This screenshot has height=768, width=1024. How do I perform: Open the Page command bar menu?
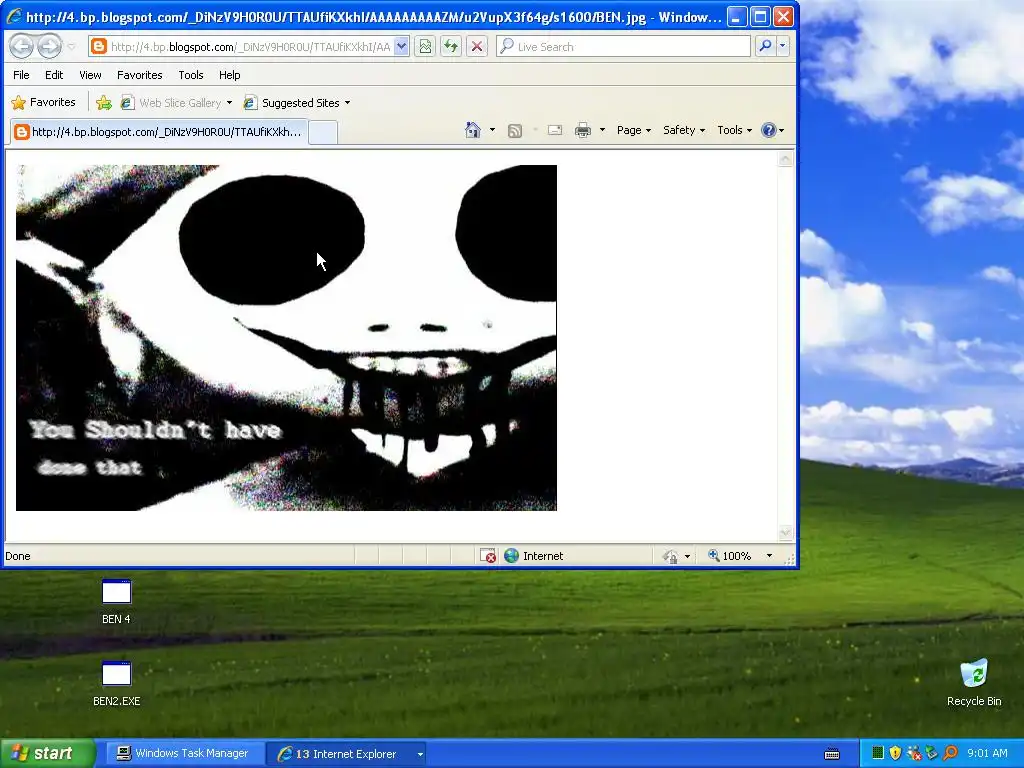[633, 130]
